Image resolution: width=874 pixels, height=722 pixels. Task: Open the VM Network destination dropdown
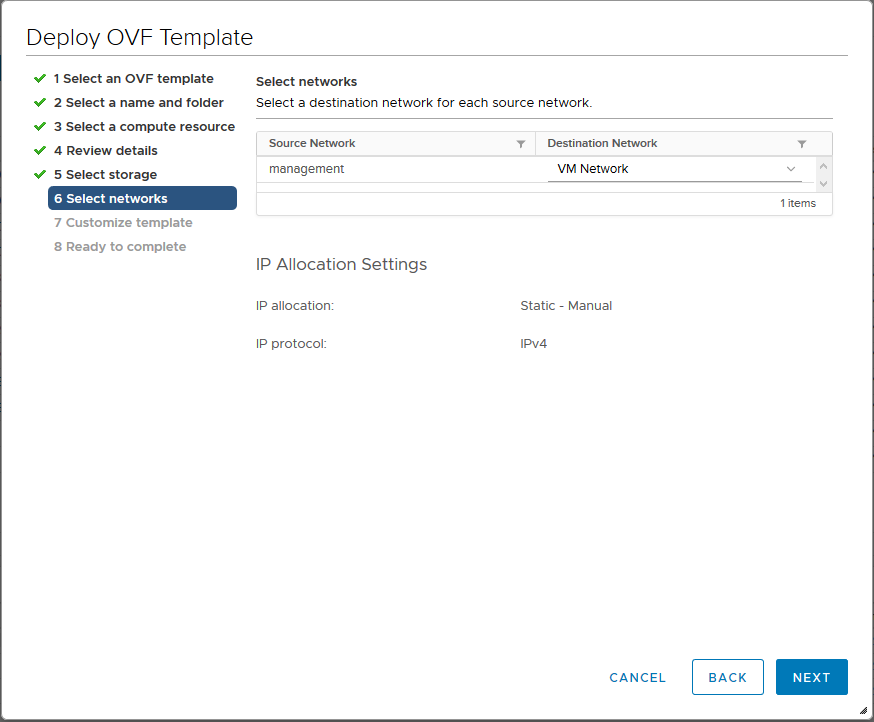coord(674,169)
